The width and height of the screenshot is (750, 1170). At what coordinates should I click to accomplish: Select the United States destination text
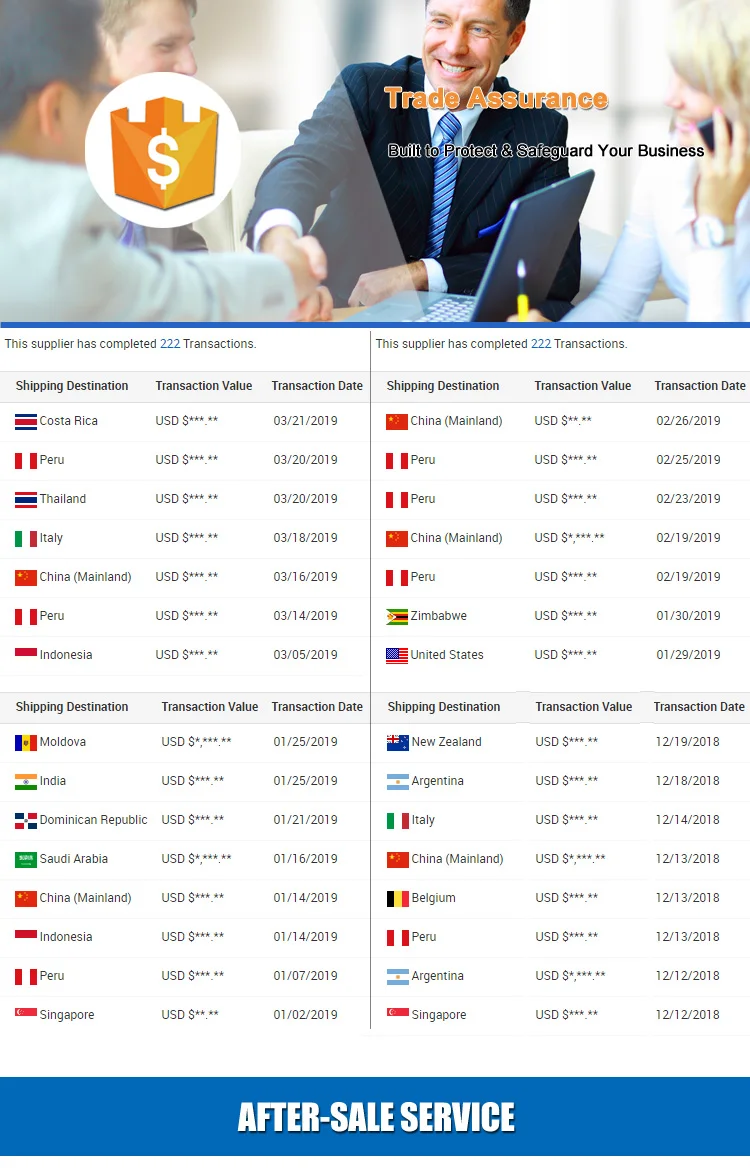coord(447,654)
